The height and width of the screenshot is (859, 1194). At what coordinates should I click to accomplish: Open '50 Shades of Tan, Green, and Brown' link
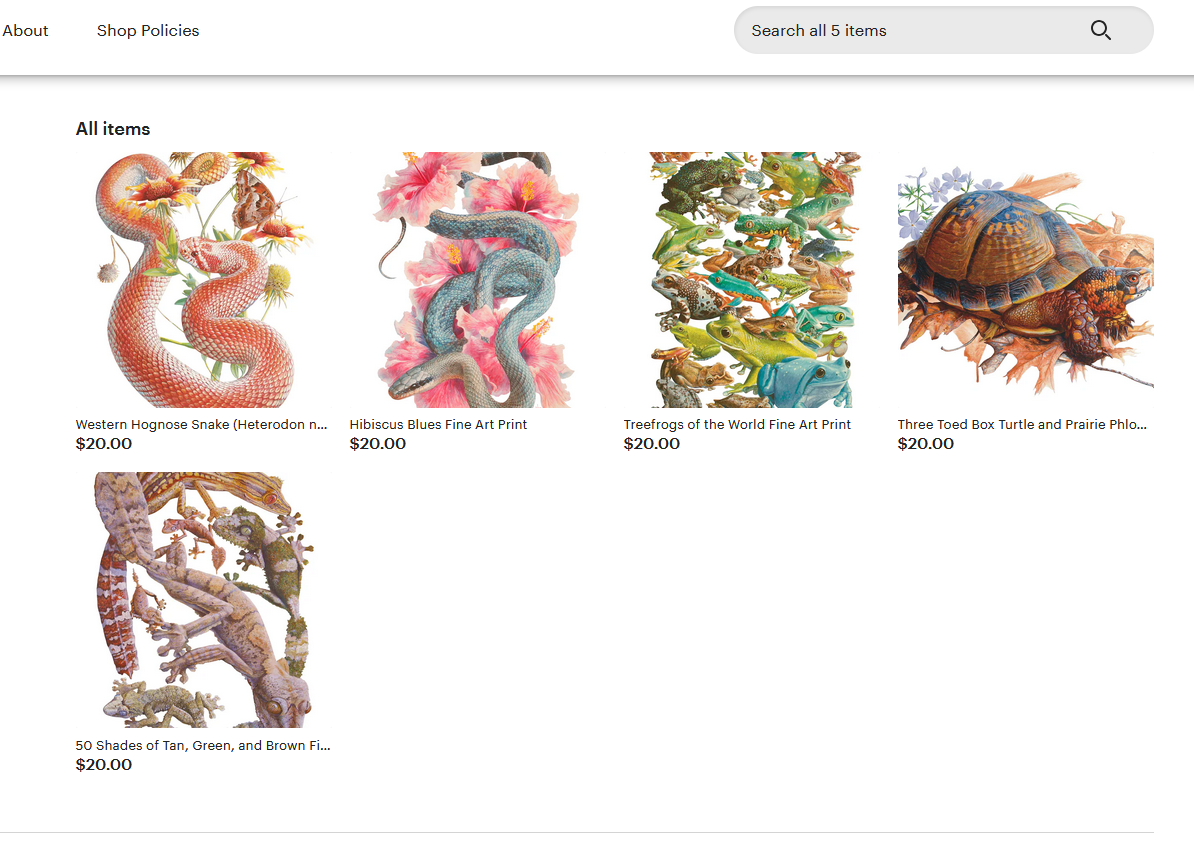point(202,746)
